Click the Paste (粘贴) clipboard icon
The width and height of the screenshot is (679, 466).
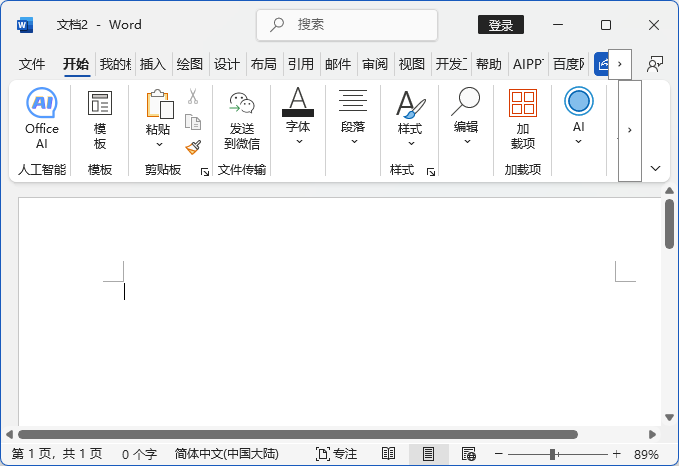pyautogui.click(x=158, y=104)
